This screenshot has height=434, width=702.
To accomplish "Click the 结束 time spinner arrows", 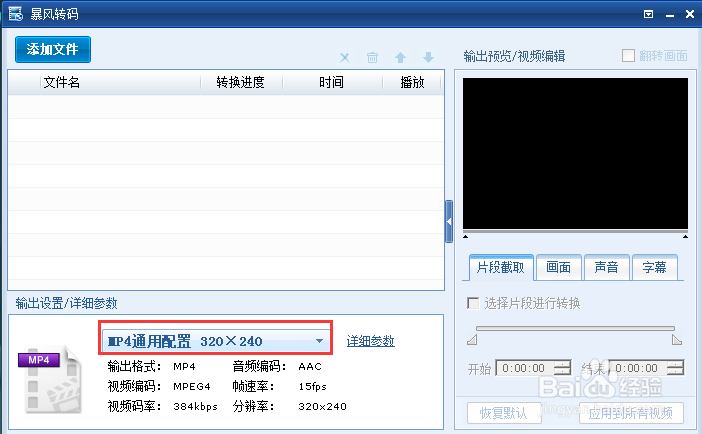I will click(x=676, y=368).
